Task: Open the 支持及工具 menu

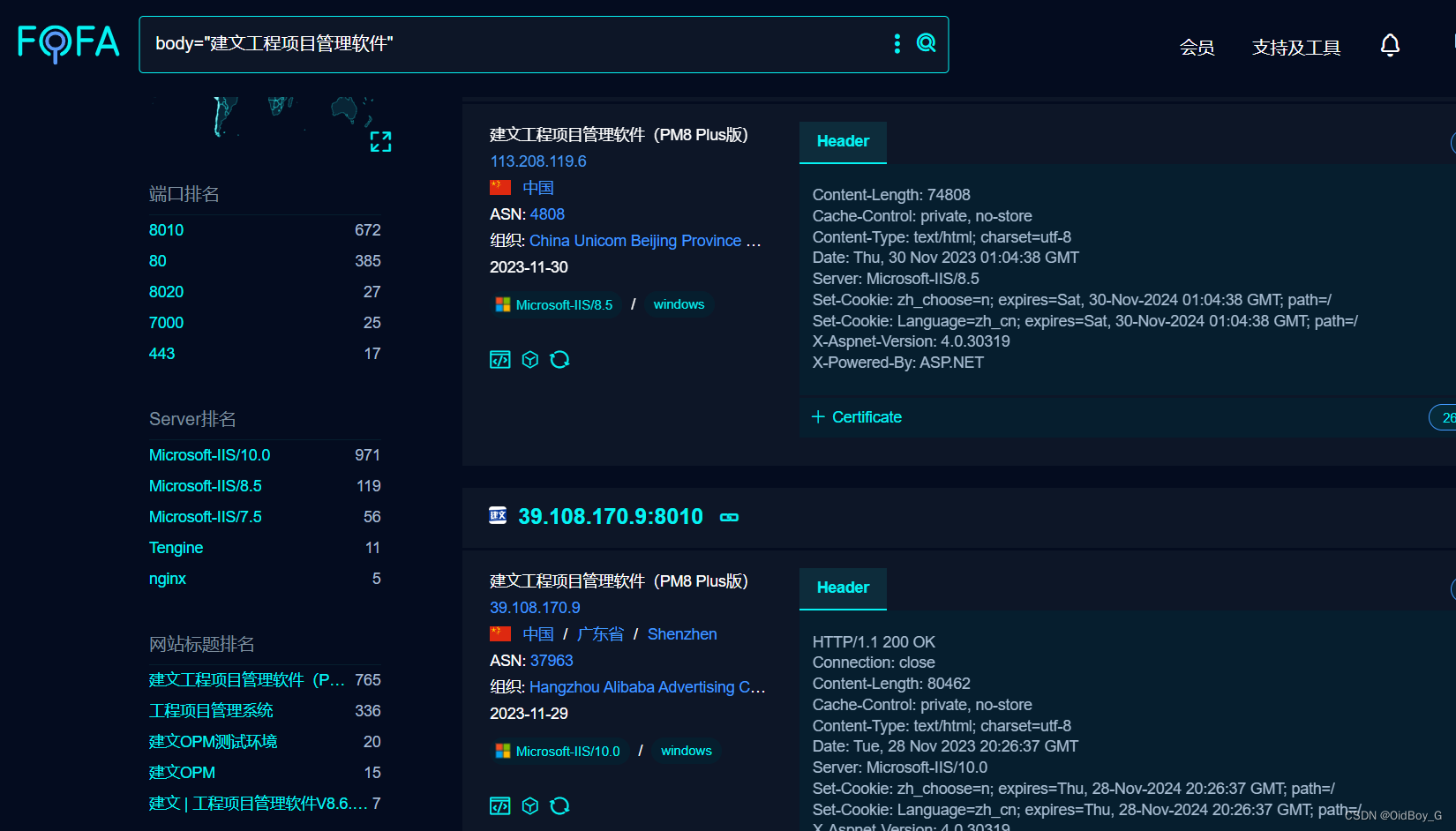Action: pyautogui.click(x=1296, y=47)
